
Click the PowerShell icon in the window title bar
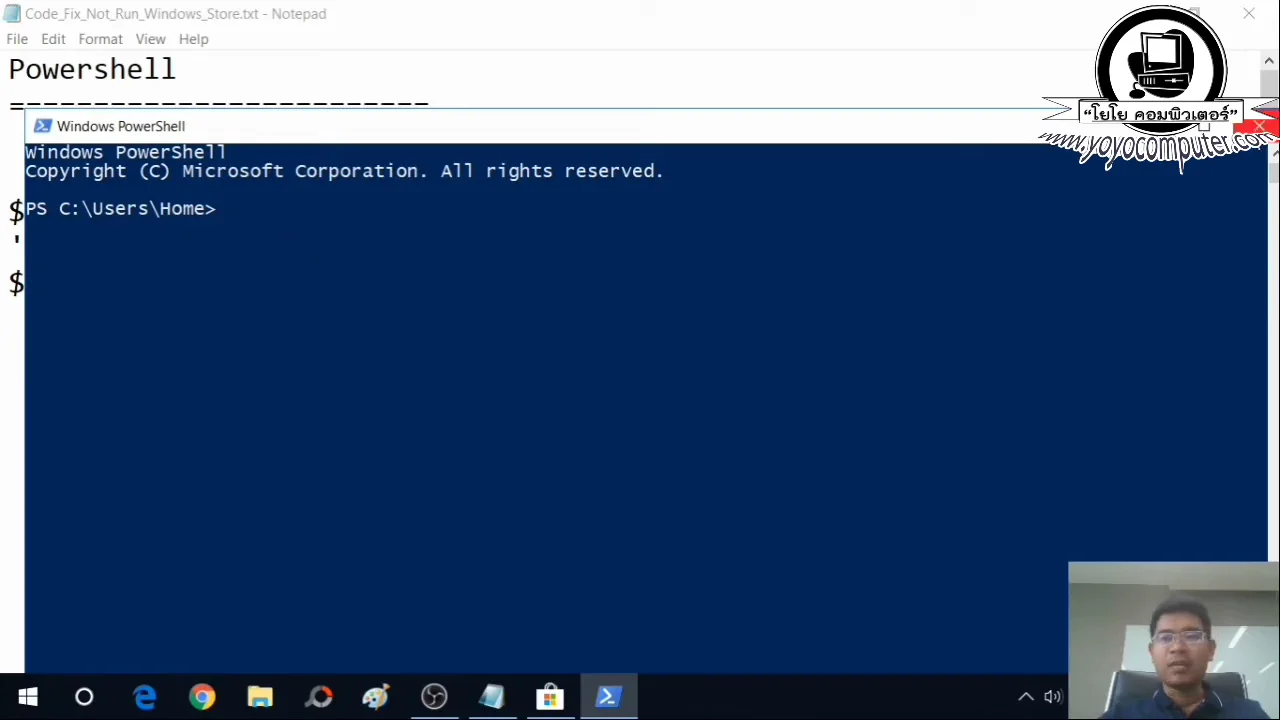click(42, 126)
